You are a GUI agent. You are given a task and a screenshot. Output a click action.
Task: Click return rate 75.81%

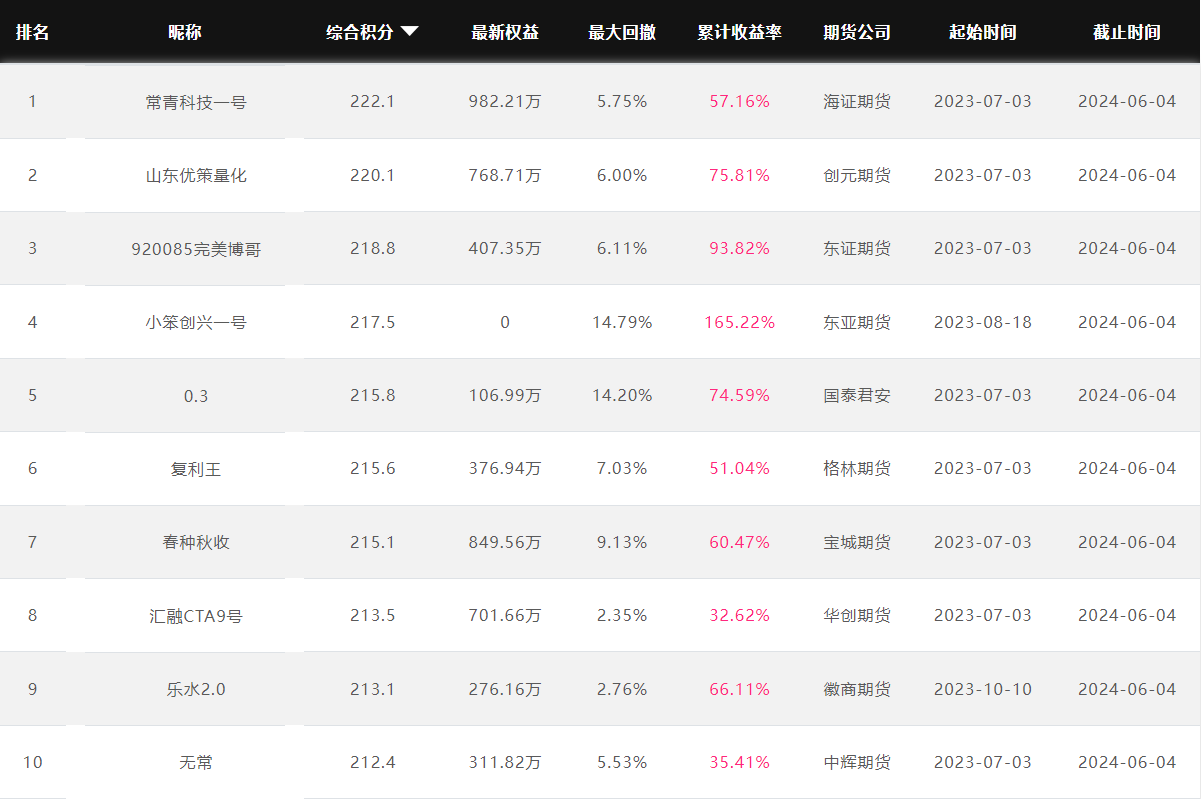click(740, 175)
